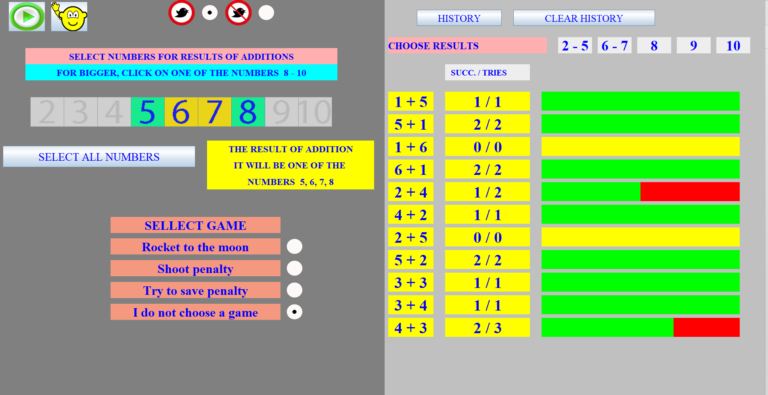Click the CLEAR HISTORY button
768x395 pixels.
click(x=584, y=18)
